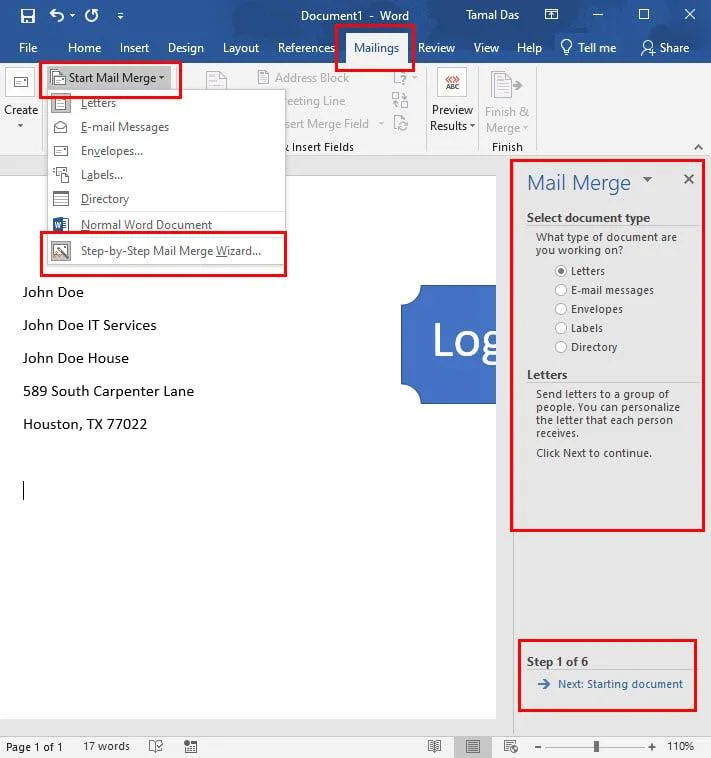The height and width of the screenshot is (758, 711).
Task: Close the Mail Merge pane
Action: pyautogui.click(x=689, y=179)
